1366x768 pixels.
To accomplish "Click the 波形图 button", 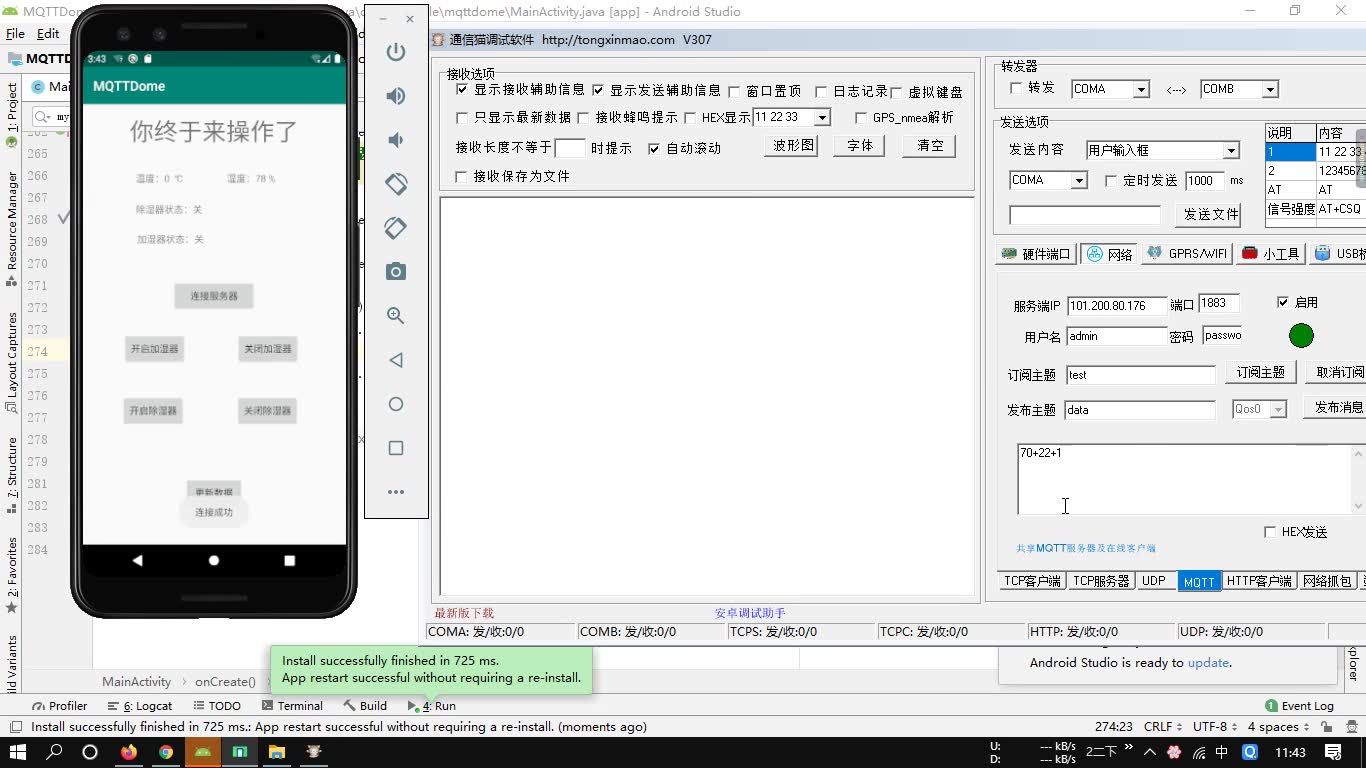I will [x=792, y=146].
